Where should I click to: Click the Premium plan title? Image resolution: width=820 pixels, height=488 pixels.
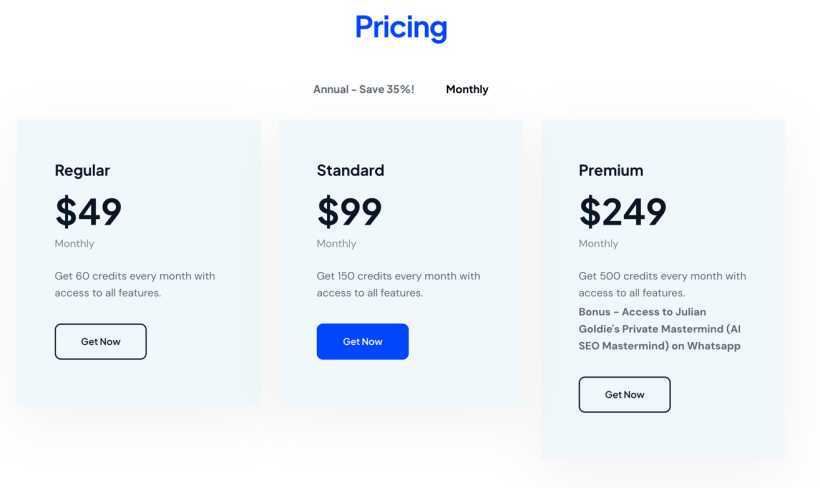[610, 170]
